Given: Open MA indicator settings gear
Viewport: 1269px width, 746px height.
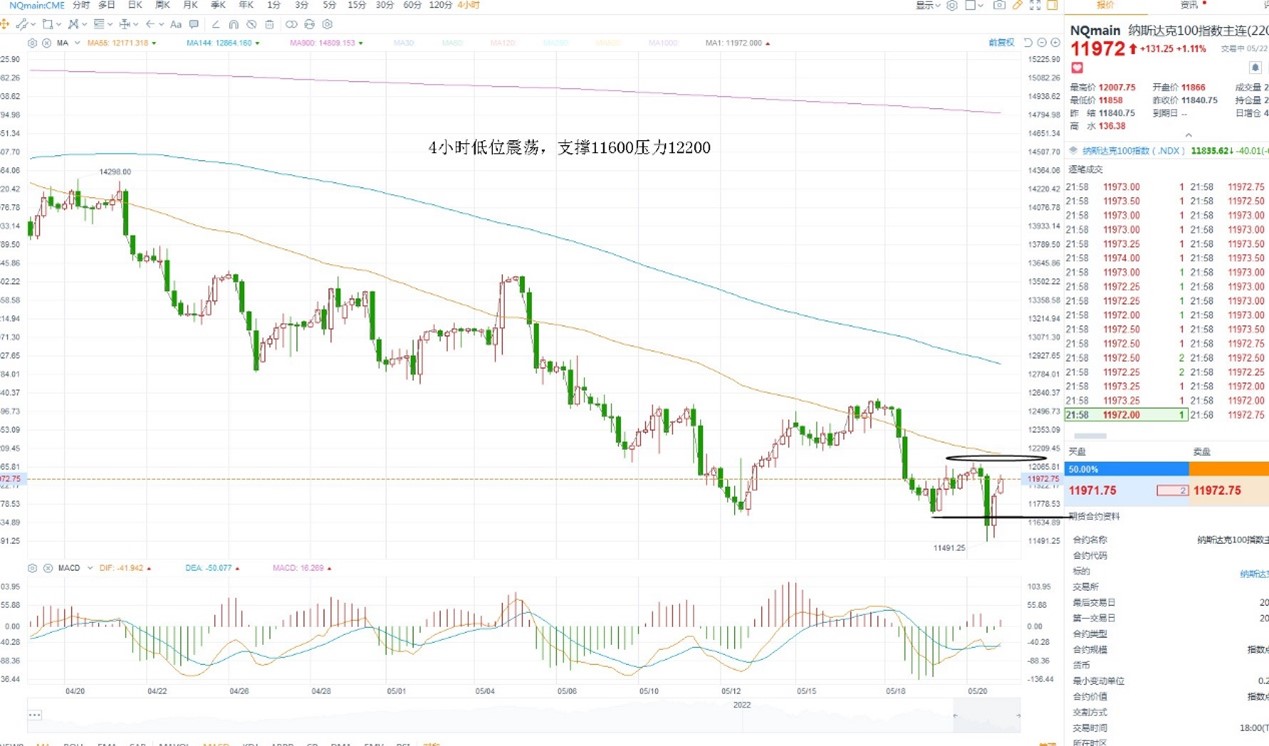Looking at the screenshot, I should pyautogui.click(x=32, y=43).
